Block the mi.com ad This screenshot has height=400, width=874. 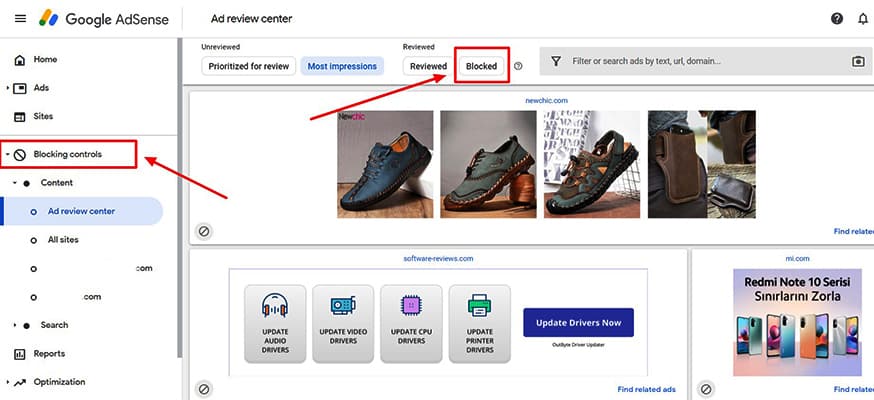(706, 389)
